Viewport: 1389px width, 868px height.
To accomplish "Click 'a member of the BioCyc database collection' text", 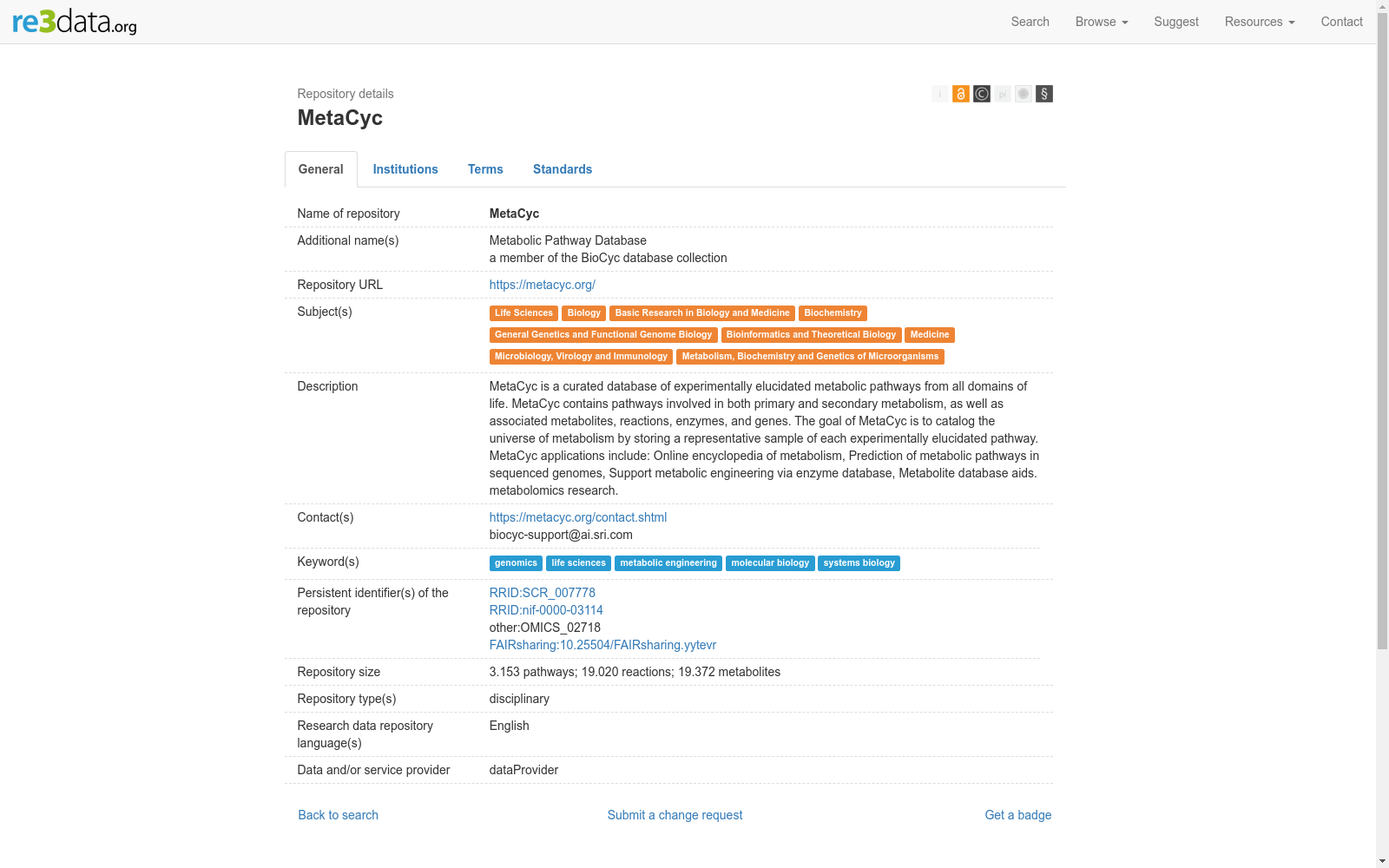I will tap(609, 258).
